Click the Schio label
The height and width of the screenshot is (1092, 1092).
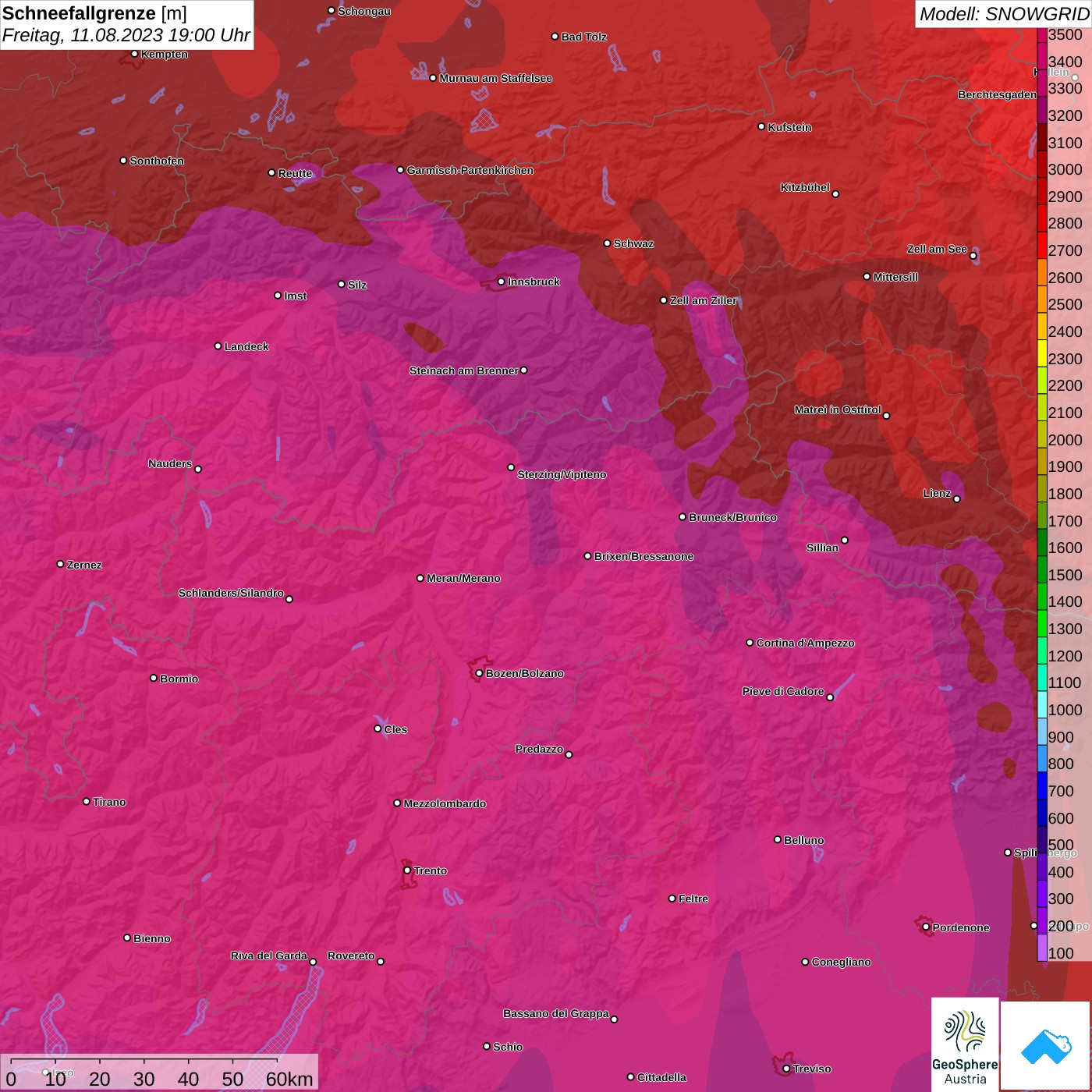(x=508, y=1047)
